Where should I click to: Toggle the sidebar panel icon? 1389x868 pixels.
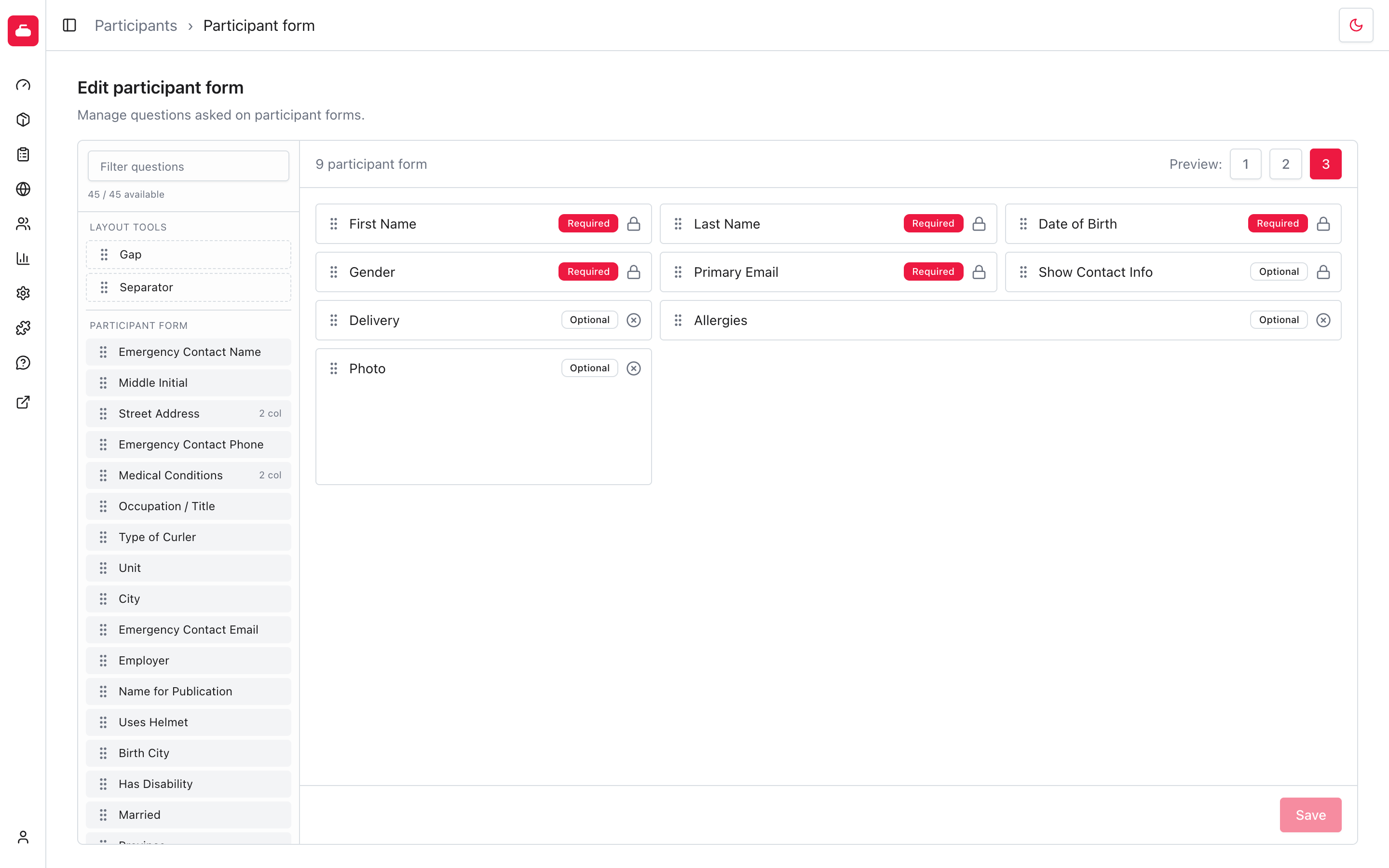pyautogui.click(x=69, y=25)
